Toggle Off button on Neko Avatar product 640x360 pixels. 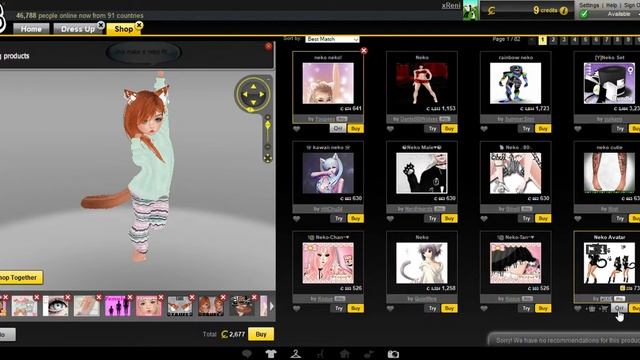[619, 308]
